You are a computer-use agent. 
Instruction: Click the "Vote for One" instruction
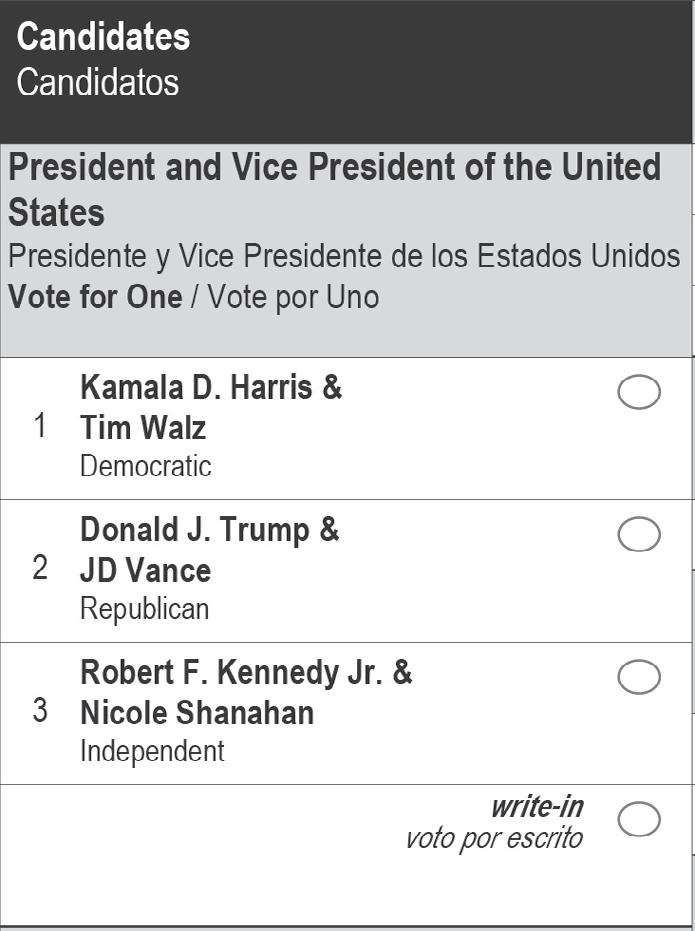coord(95,297)
